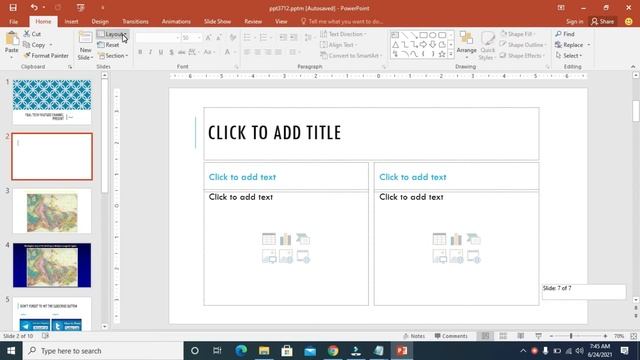This screenshot has height=360, width=640.
Task: Click the Reset slide button
Action: 109,45
